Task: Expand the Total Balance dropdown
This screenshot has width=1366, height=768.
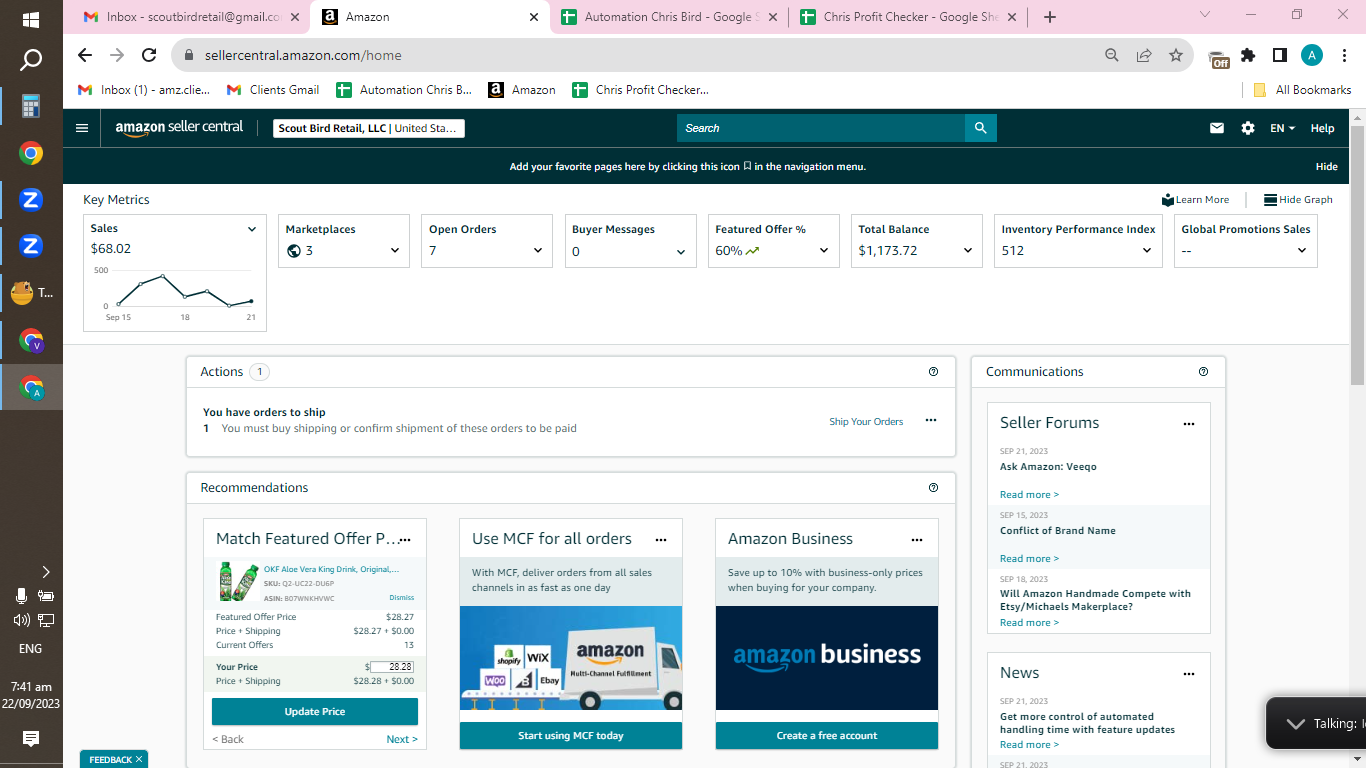Action: point(968,251)
